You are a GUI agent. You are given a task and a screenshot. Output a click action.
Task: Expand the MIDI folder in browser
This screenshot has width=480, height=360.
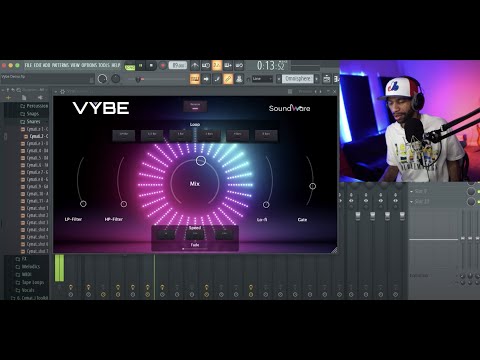[24, 274]
